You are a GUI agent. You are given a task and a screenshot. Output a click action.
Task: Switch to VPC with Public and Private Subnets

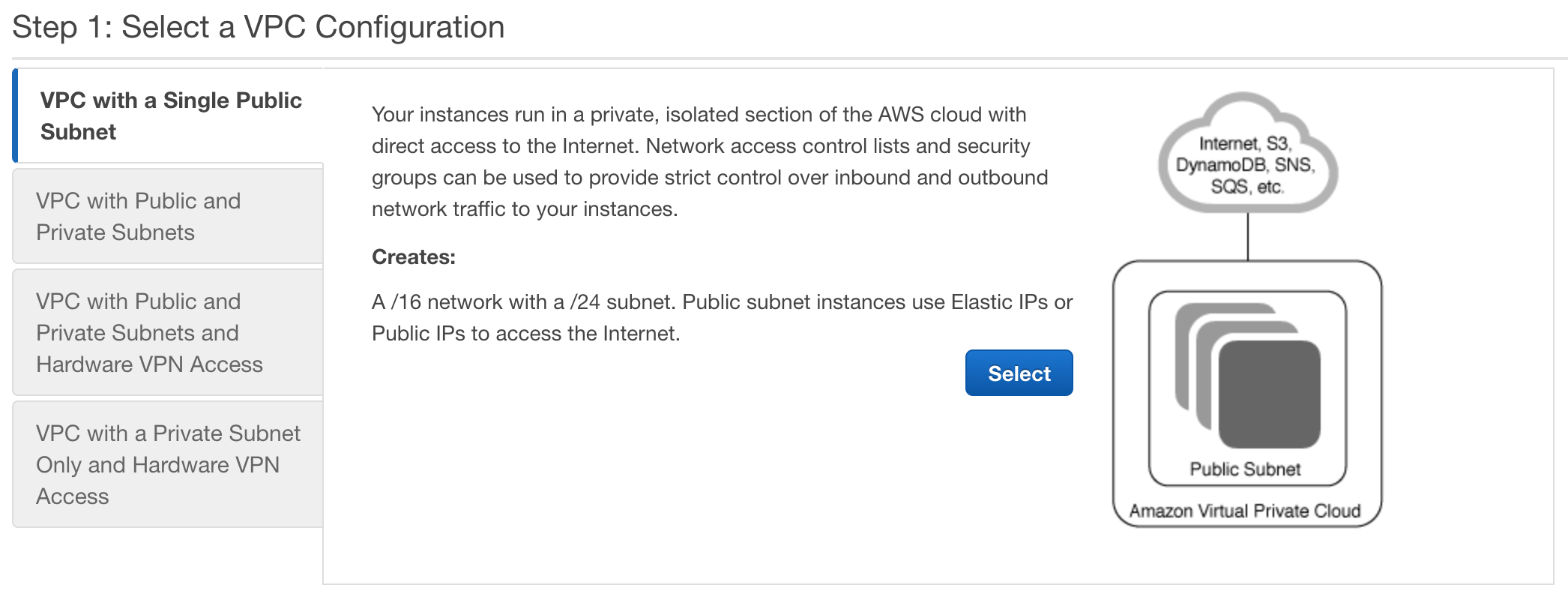[168, 217]
